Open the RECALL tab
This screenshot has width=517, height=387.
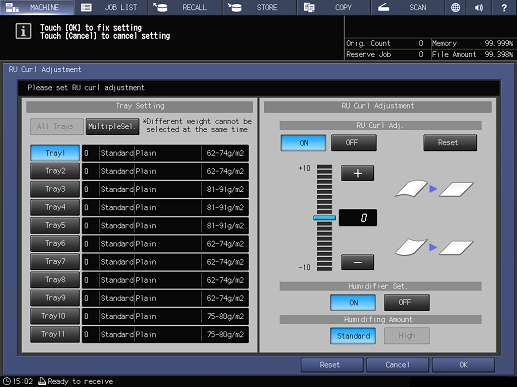185,7
